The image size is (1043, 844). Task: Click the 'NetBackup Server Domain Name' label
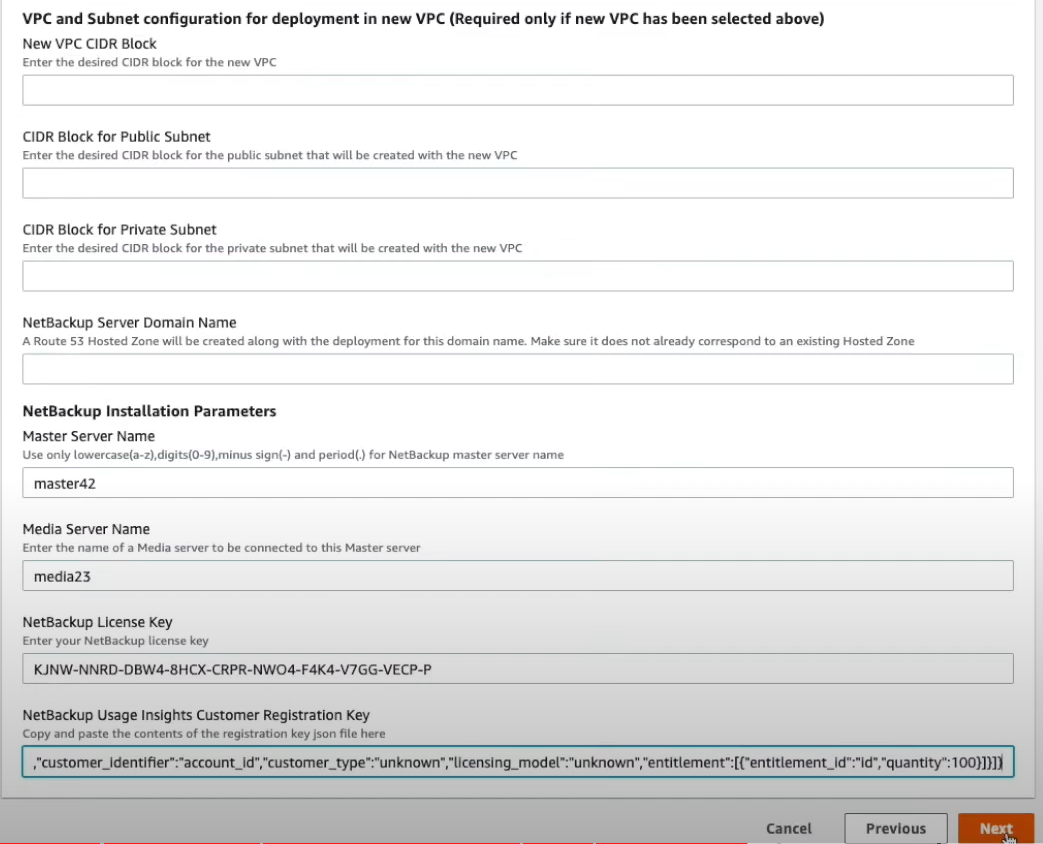[130, 323]
